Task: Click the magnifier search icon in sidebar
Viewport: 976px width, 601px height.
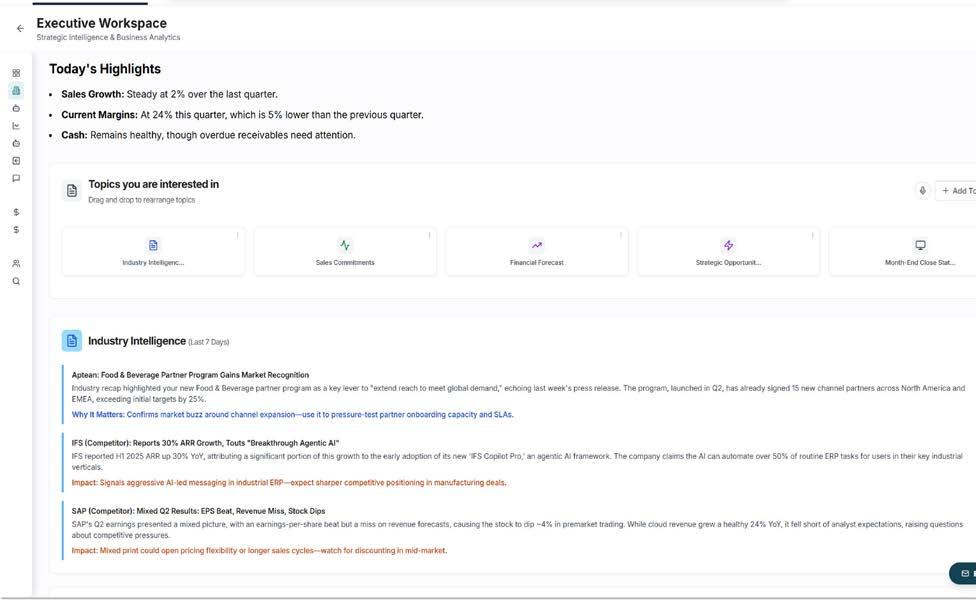Action: pyautogui.click(x=16, y=281)
